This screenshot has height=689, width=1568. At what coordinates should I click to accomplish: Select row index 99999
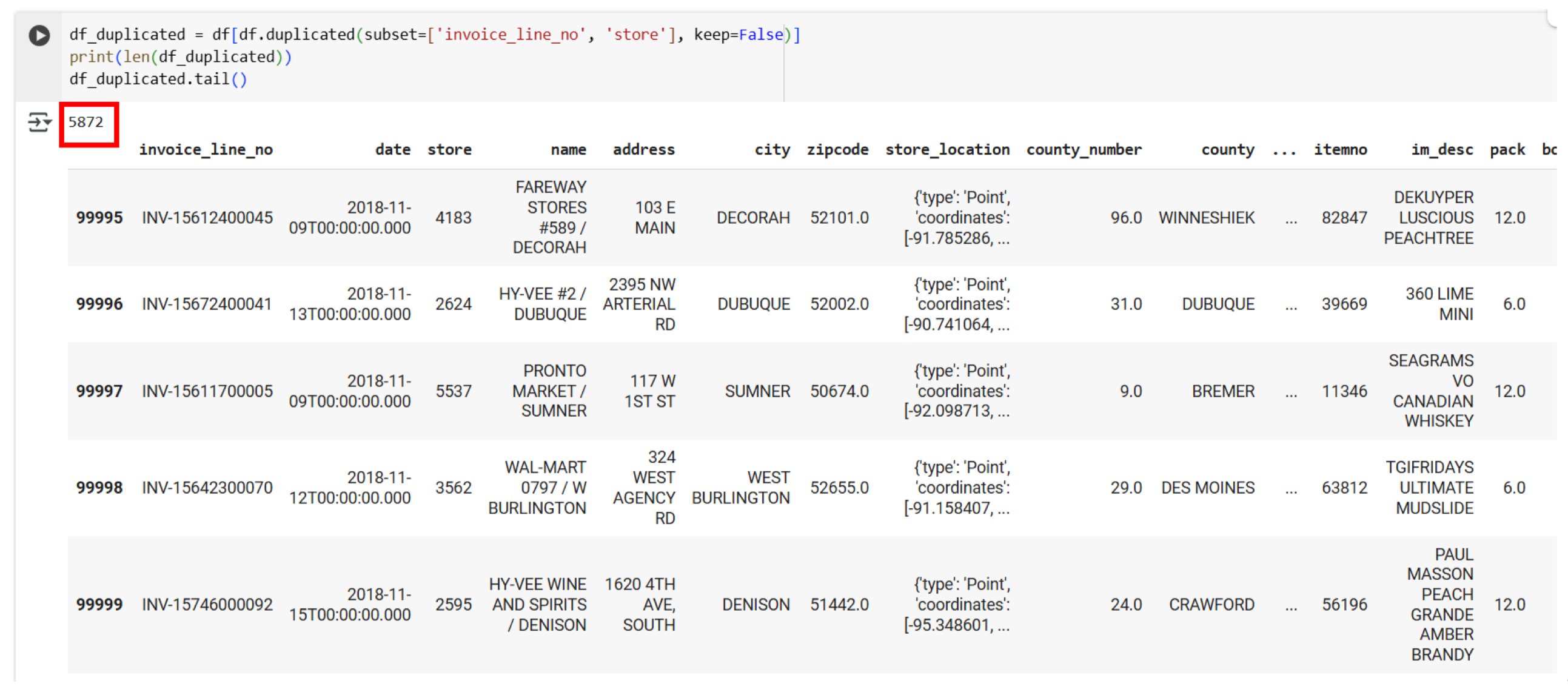point(99,605)
